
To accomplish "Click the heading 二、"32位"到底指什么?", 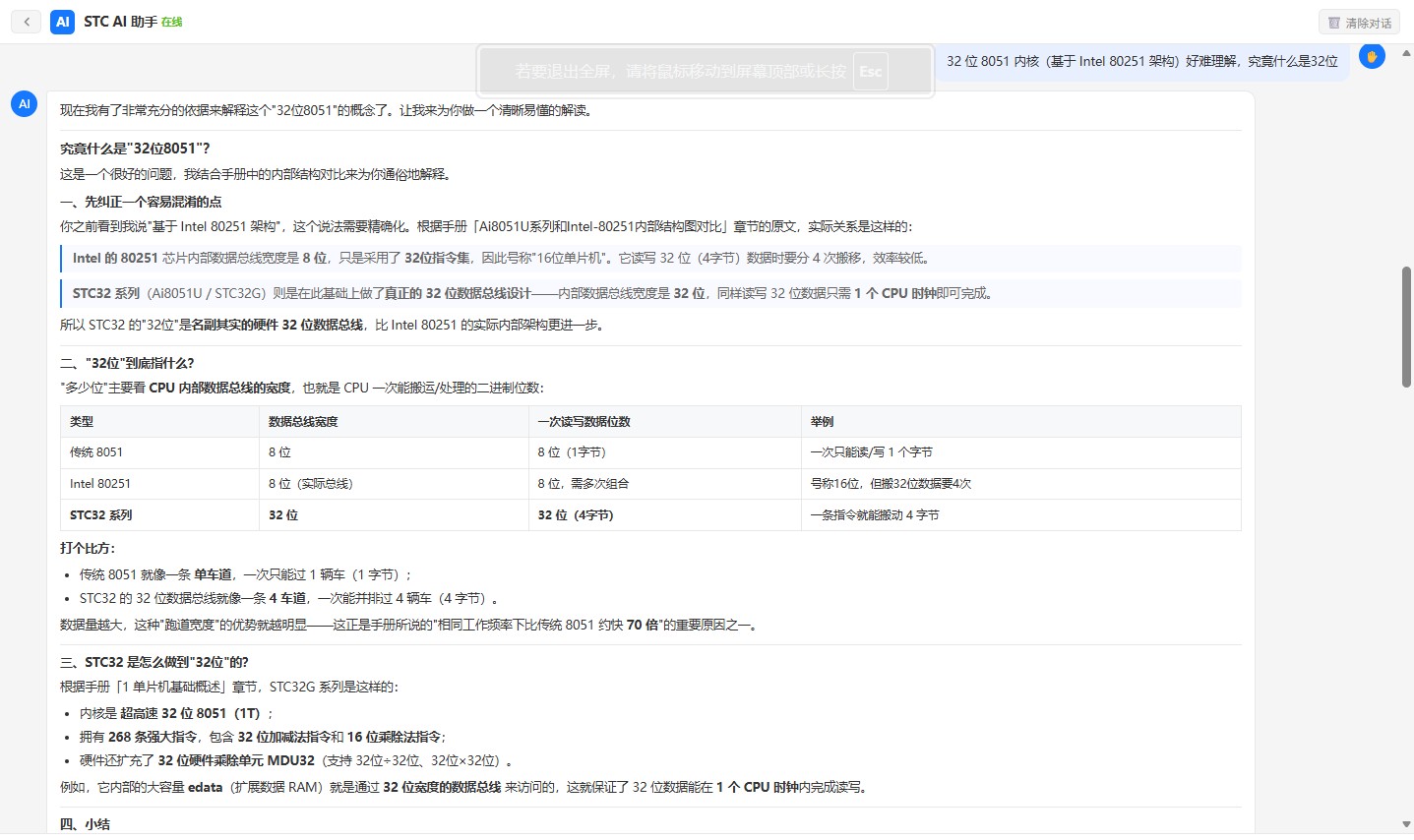I will (x=127, y=363).
